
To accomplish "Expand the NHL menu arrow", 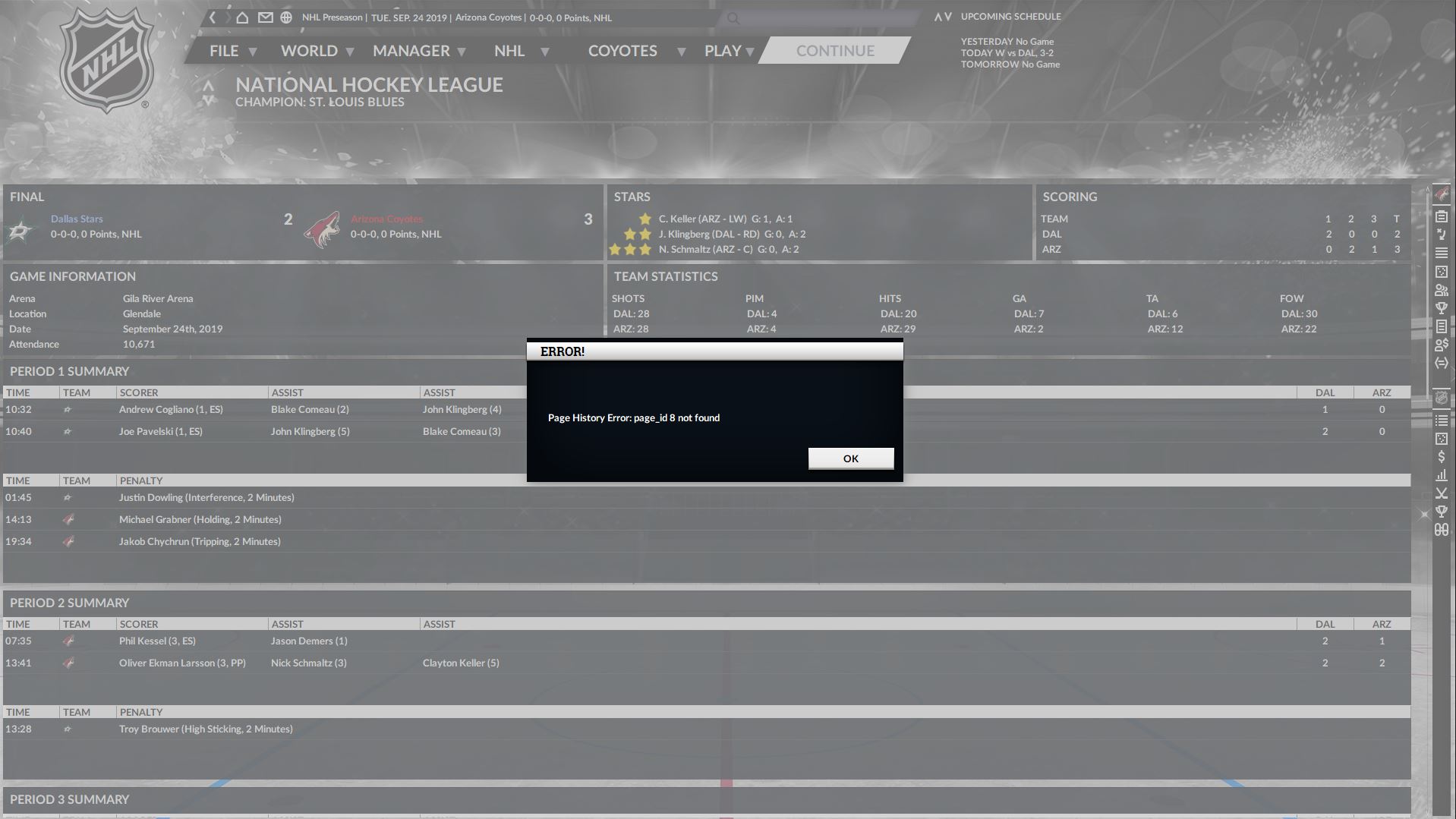I will 544,52.
